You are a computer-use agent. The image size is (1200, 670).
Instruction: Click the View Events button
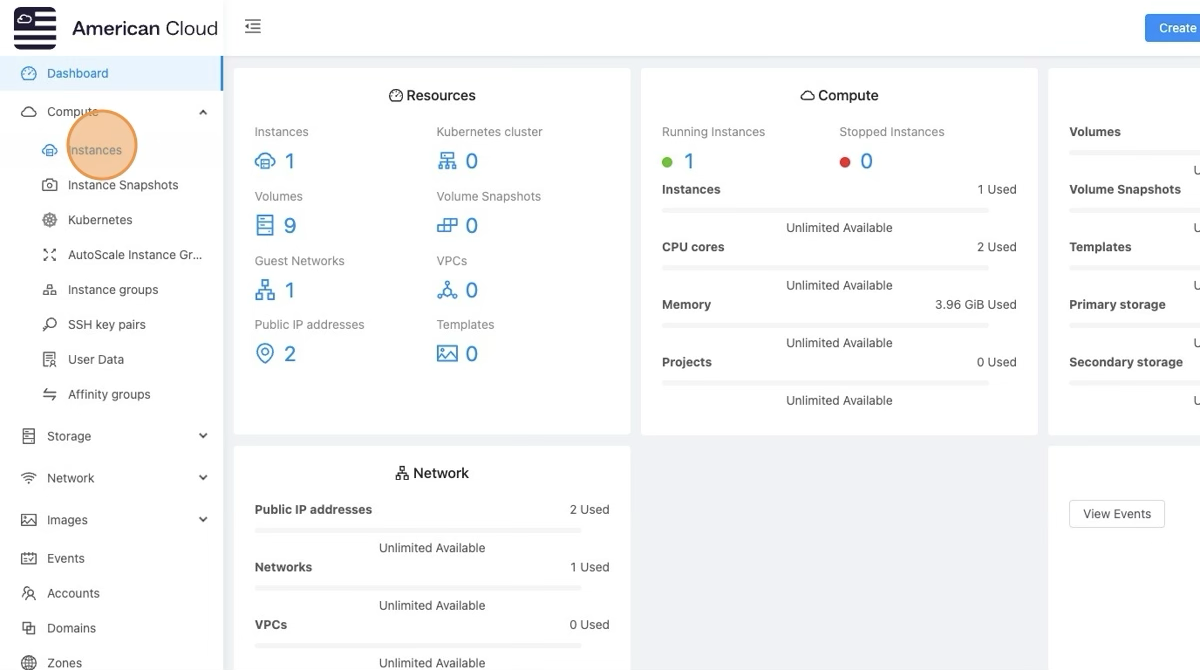[x=1116, y=514]
